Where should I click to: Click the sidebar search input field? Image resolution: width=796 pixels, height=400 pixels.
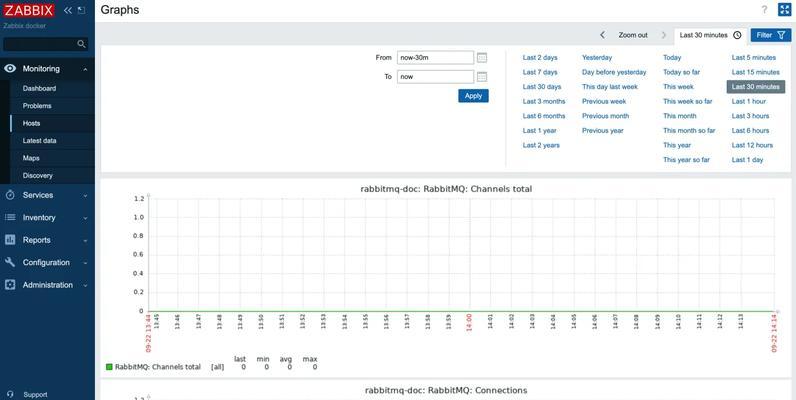[41, 44]
